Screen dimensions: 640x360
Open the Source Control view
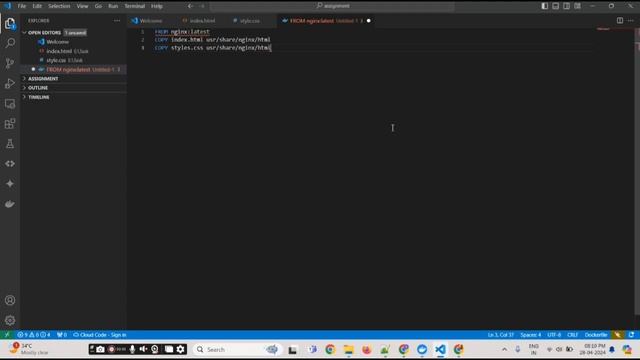click(10, 63)
